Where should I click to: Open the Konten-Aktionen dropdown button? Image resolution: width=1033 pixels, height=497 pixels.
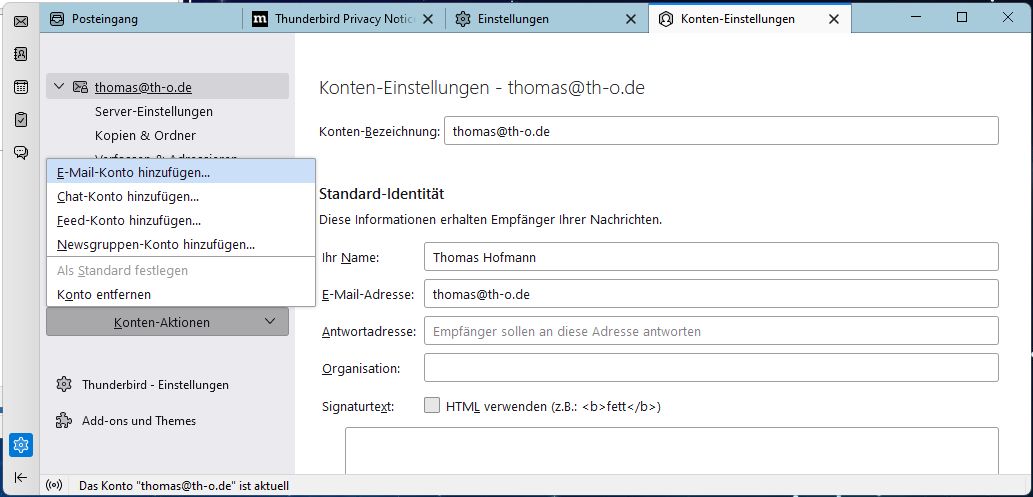167,322
